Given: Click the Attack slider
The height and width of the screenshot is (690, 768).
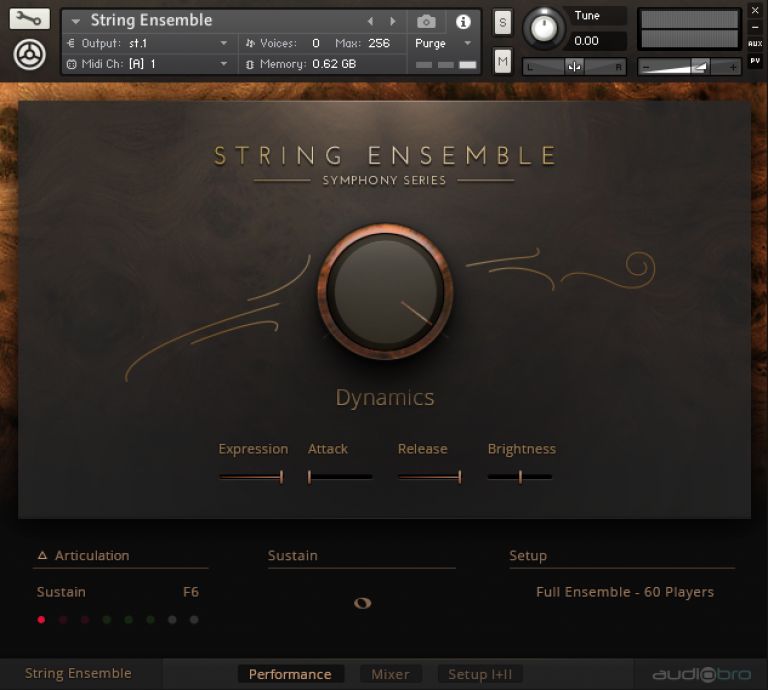Looking at the screenshot, I should (340, 476).
